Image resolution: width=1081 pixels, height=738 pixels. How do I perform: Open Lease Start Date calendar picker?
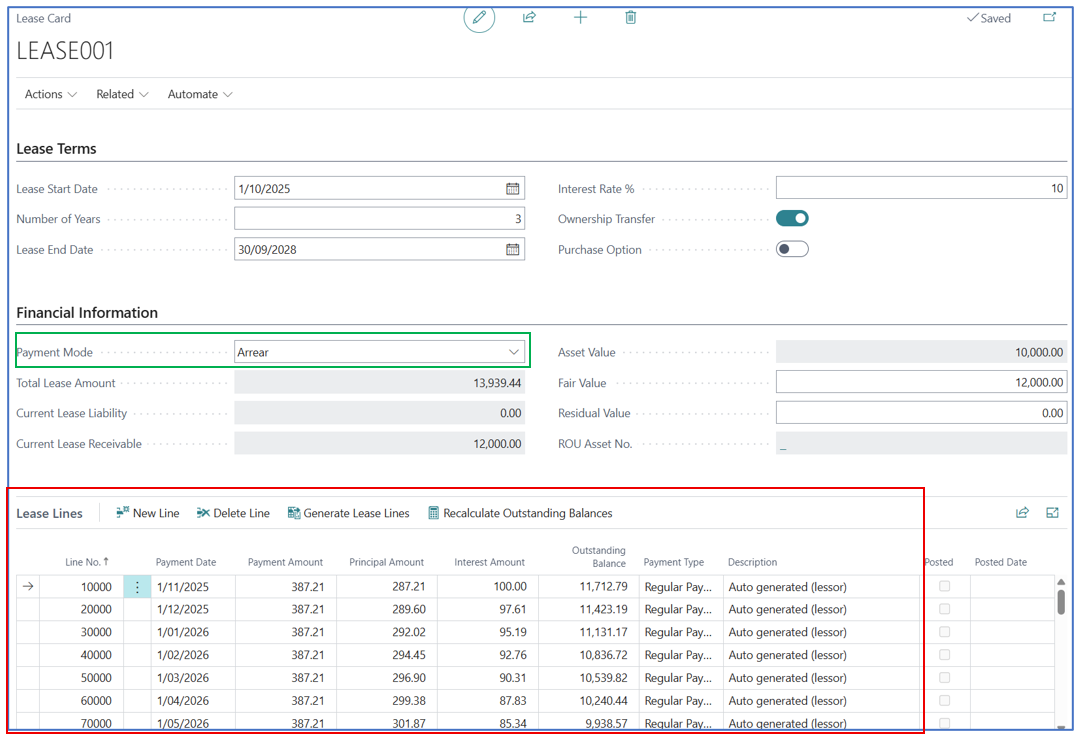coord(512,189)
